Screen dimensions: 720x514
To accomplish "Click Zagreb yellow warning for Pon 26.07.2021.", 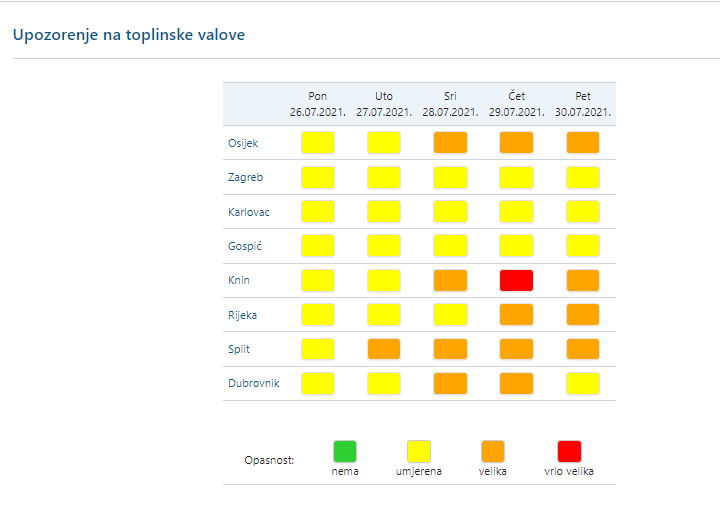I will [x=318, y=177].
